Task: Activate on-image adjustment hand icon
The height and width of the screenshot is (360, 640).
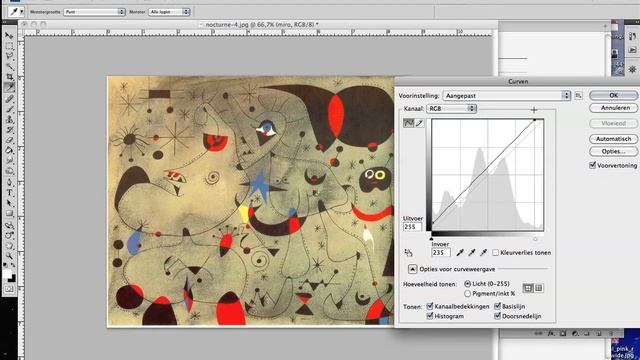Action: tap(408, 253)
